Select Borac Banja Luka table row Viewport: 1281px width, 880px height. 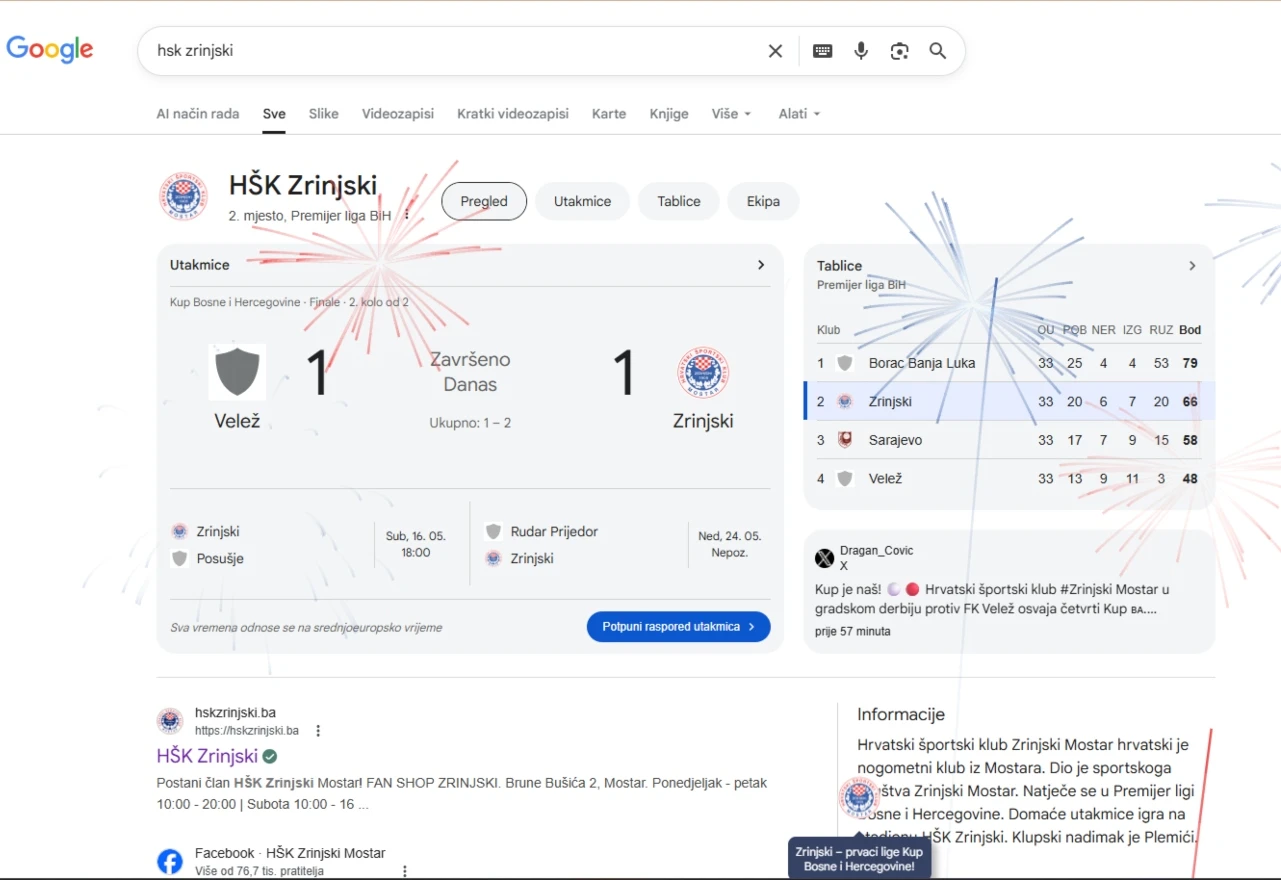point(1009,363)
